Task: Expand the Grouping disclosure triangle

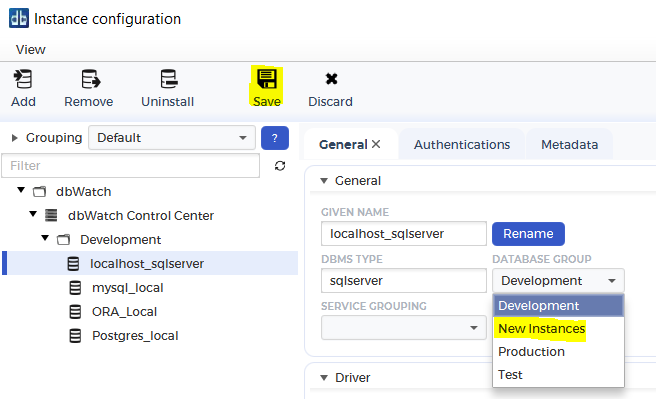Action: point(15,138)
